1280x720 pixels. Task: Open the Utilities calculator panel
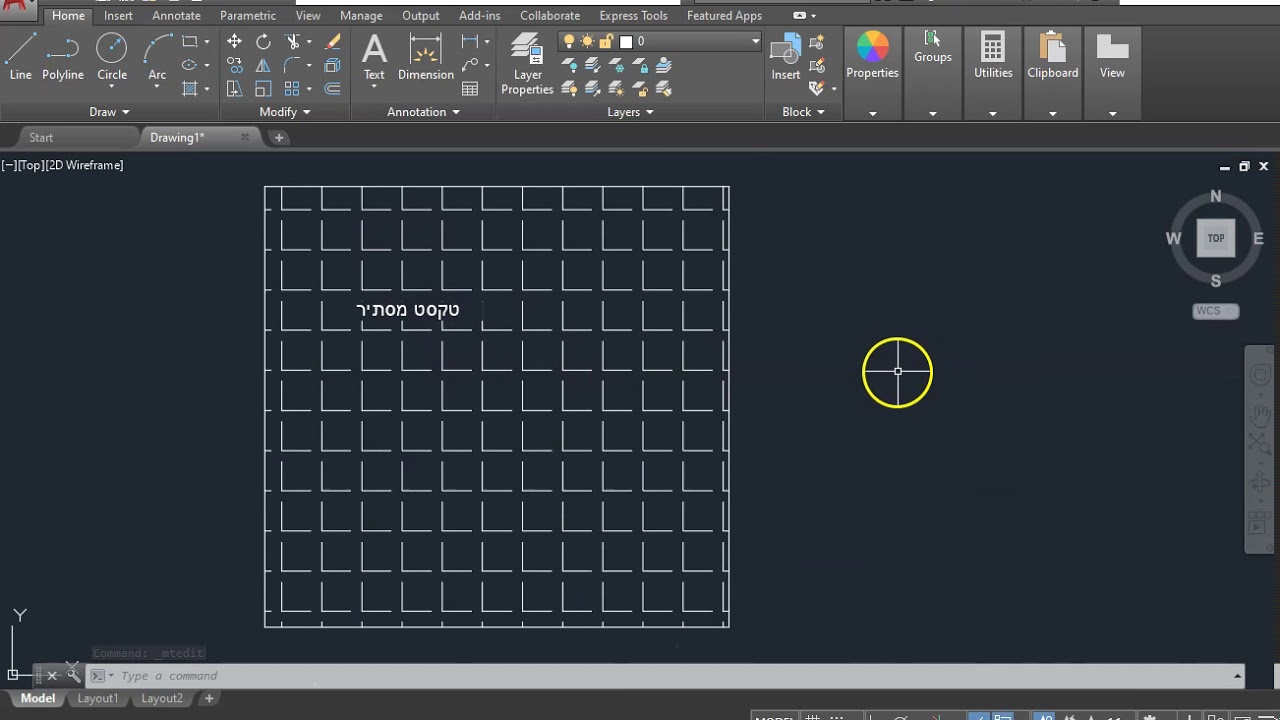pos(993,56)
